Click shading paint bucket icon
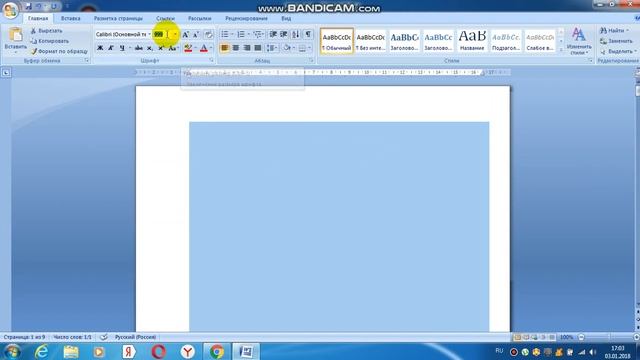Screen dimensions: 640x360 [287, 48]
